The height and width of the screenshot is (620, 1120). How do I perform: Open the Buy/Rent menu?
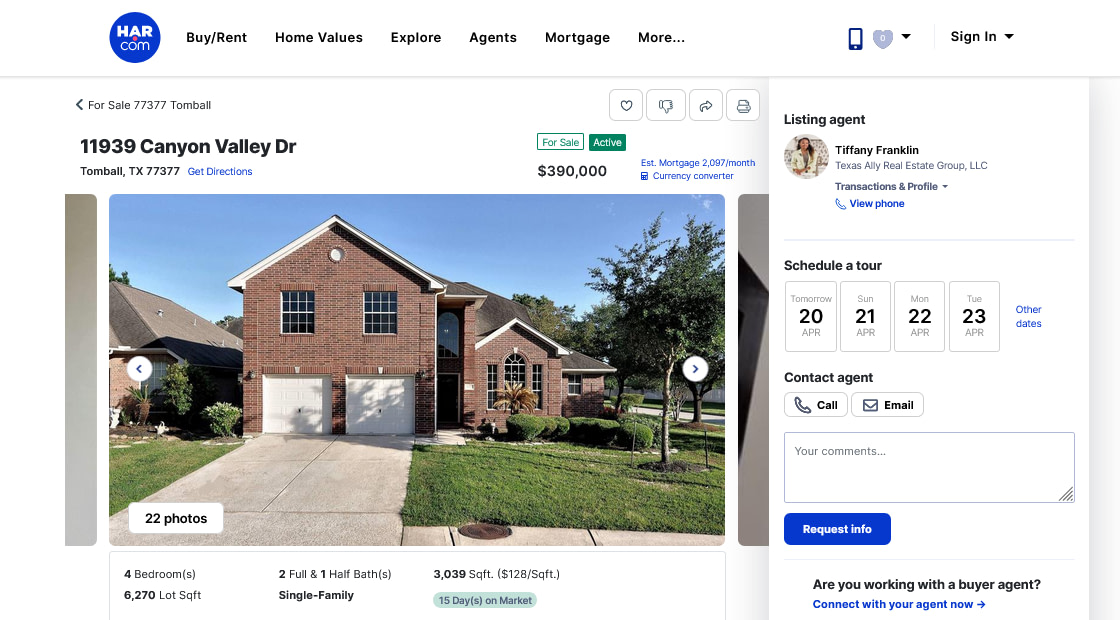pos(216,37)
